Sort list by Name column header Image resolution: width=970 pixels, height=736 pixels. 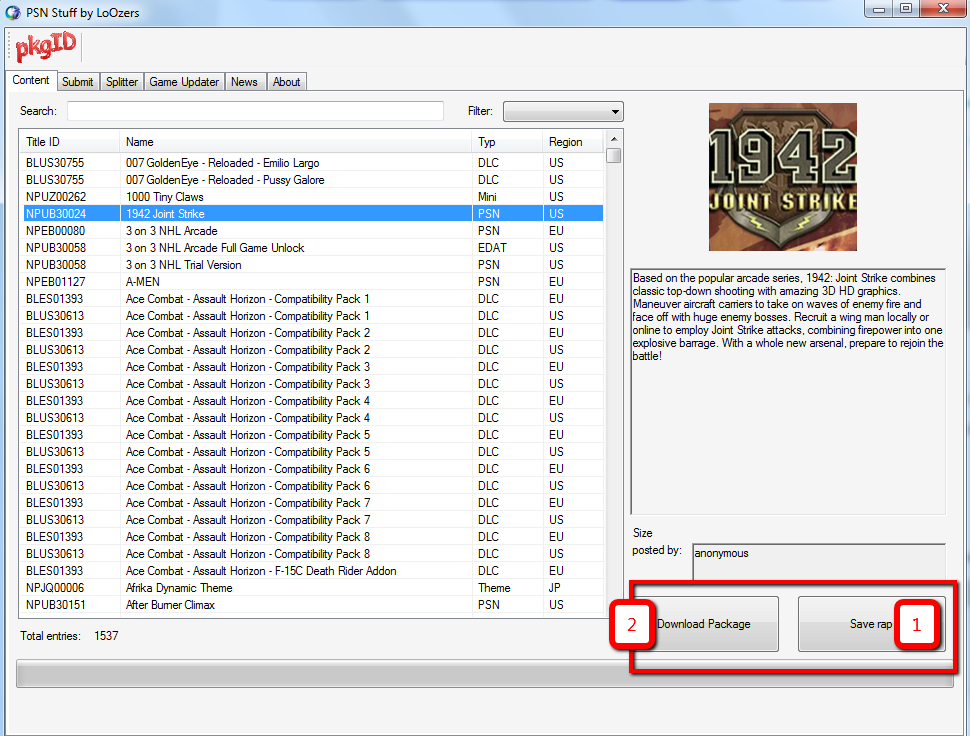tap(295, 142)
